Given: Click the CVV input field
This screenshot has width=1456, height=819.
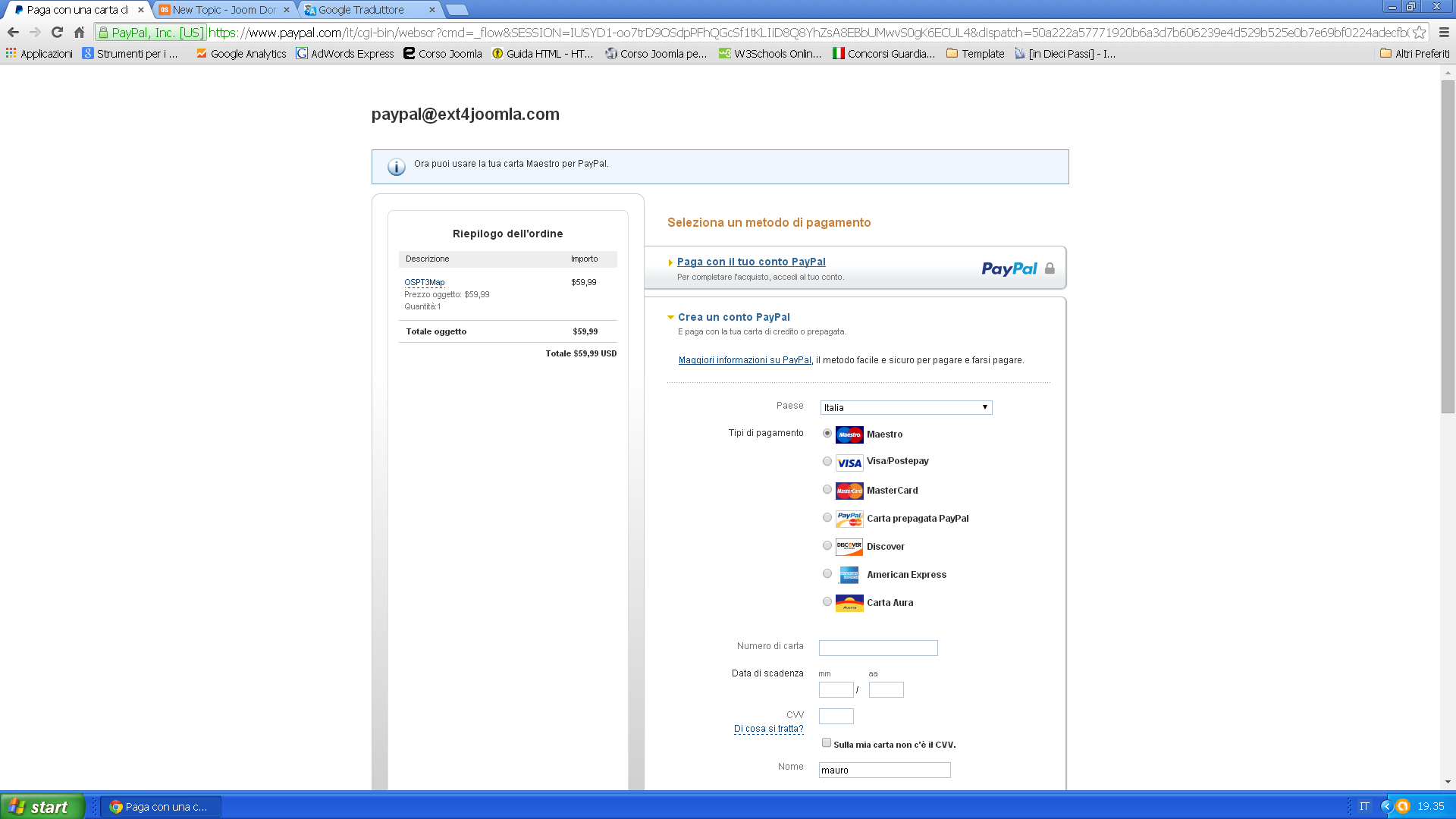Looking at the screenshot, I should (x=836, y=716).
